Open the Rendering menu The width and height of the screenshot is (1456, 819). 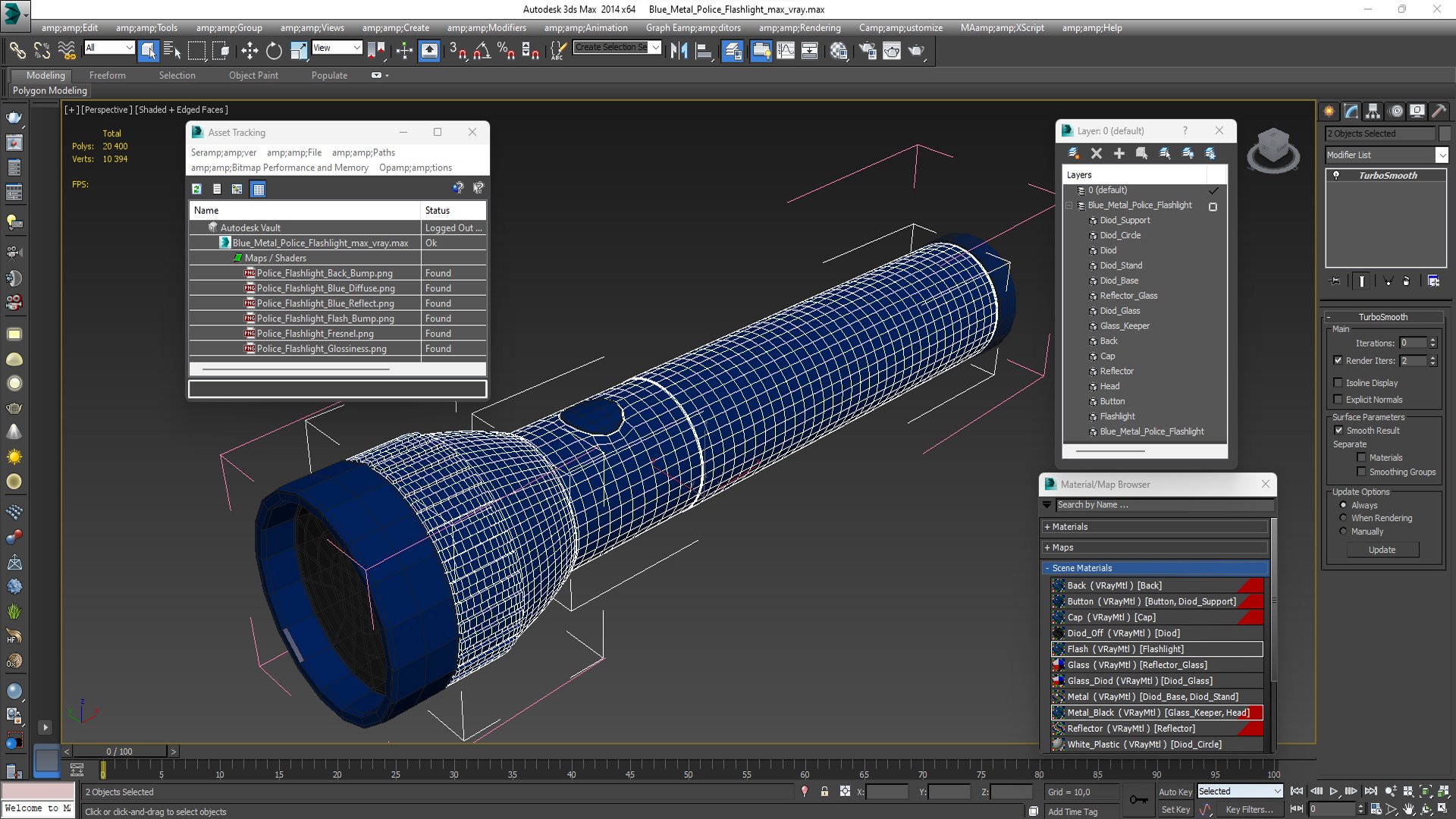(x=799, y=28)
